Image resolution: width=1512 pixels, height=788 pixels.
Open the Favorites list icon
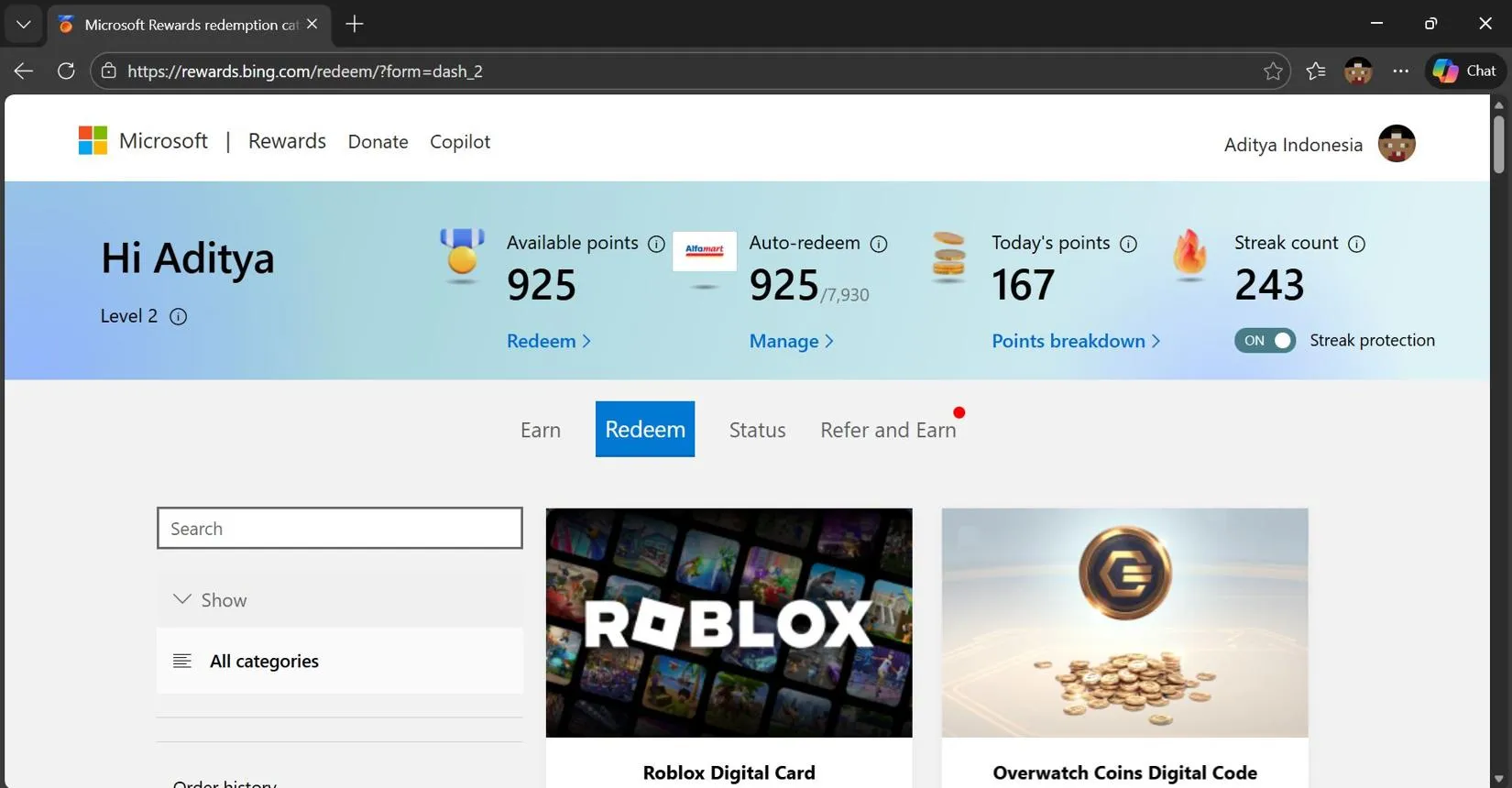coord(1316,71)
